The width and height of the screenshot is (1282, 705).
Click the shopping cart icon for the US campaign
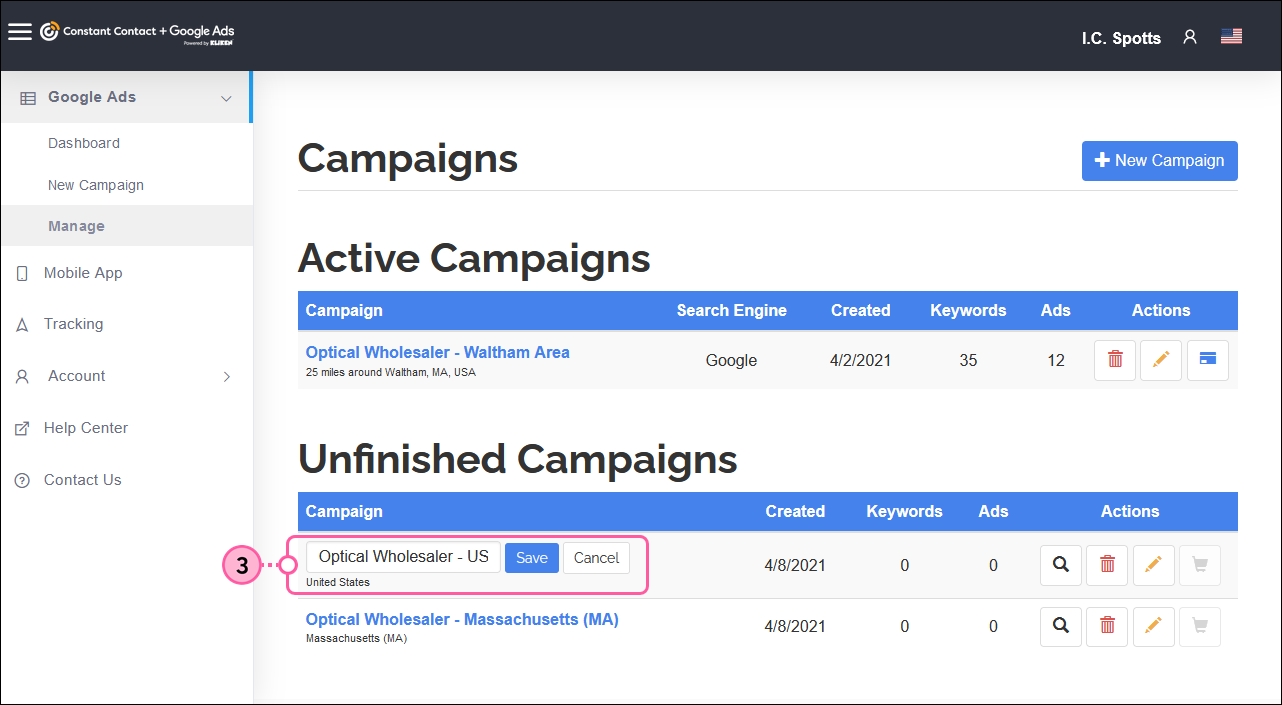click(1199, 565)
